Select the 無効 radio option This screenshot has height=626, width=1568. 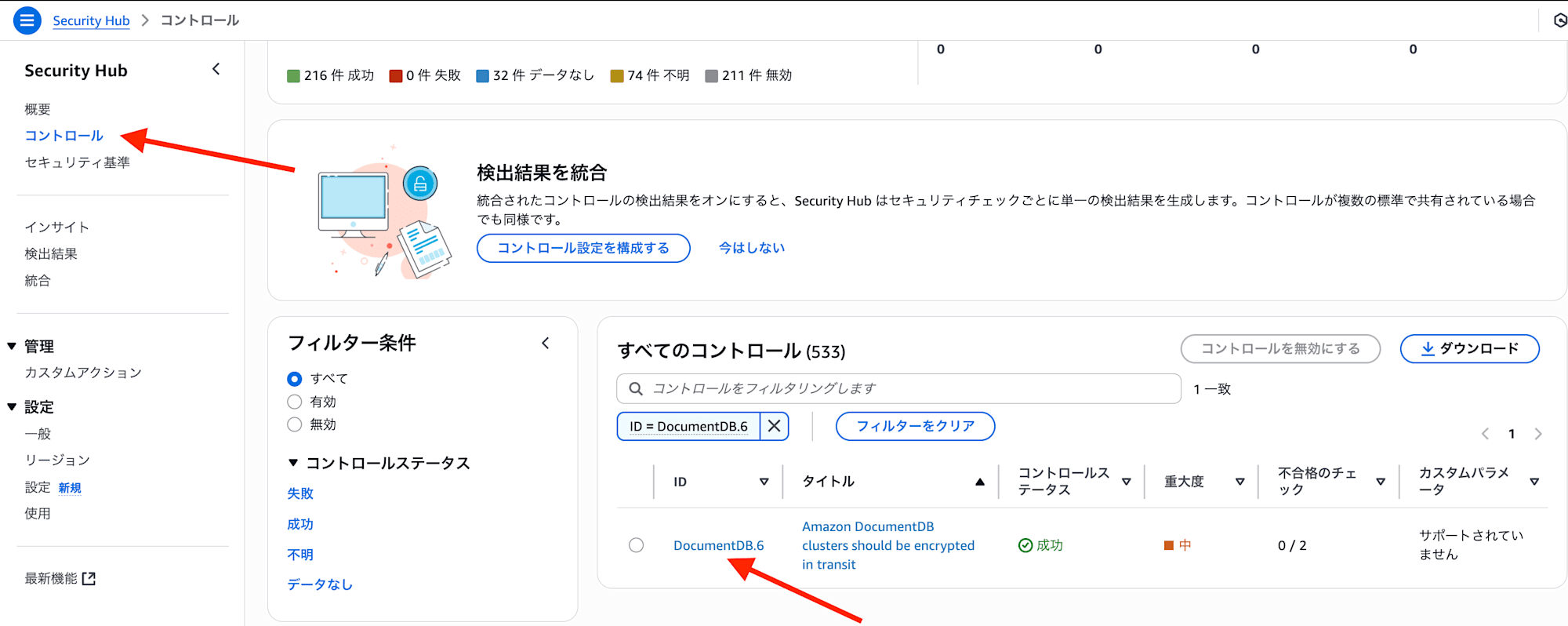pos(295,424)
